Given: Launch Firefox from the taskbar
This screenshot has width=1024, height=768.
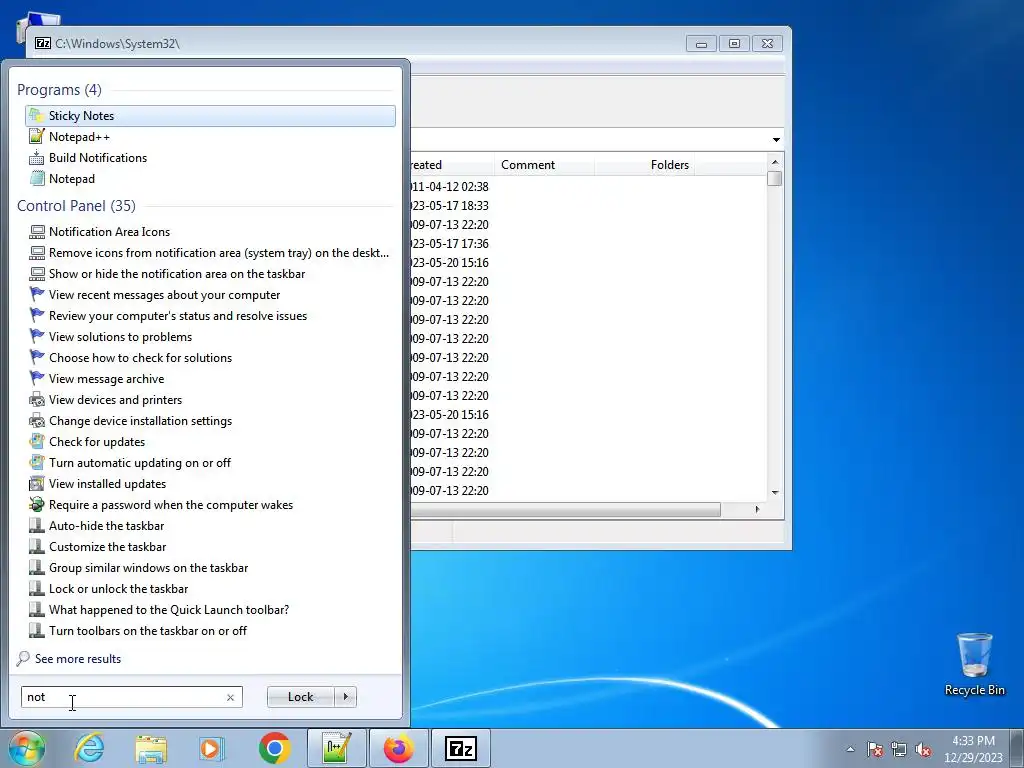Looking at the screenshot, I should point(398,748).
